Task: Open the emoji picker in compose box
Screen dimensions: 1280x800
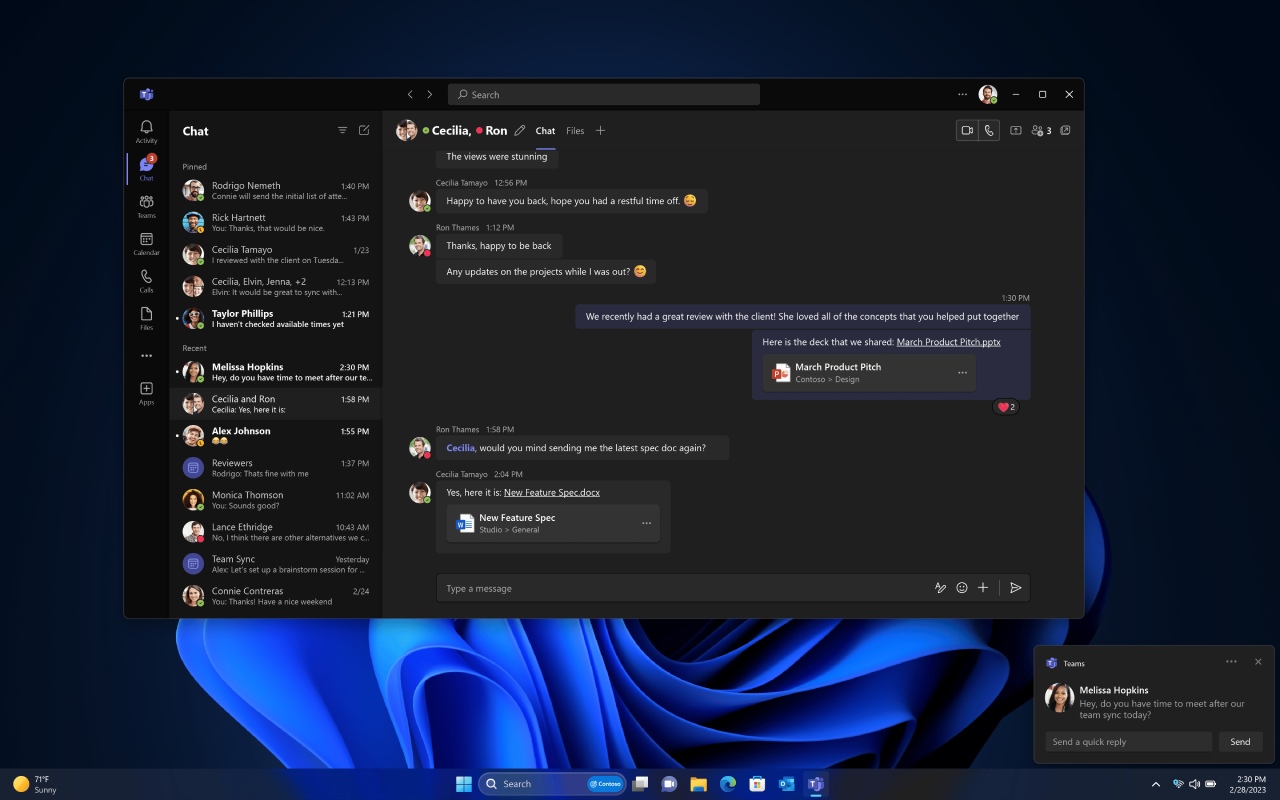Action: pyautogui.click(x=962, y=588)
